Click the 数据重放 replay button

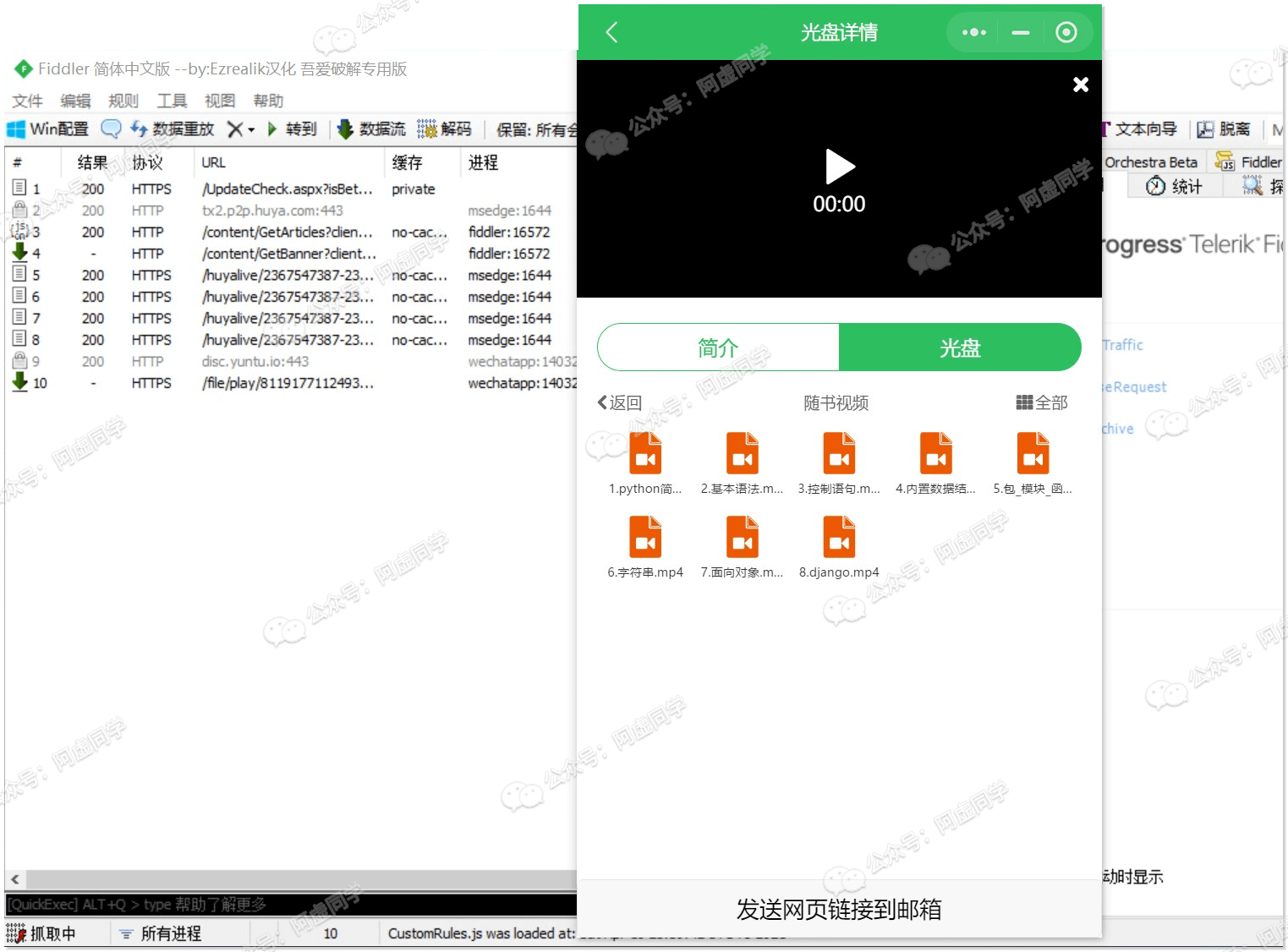click(173, 129)
